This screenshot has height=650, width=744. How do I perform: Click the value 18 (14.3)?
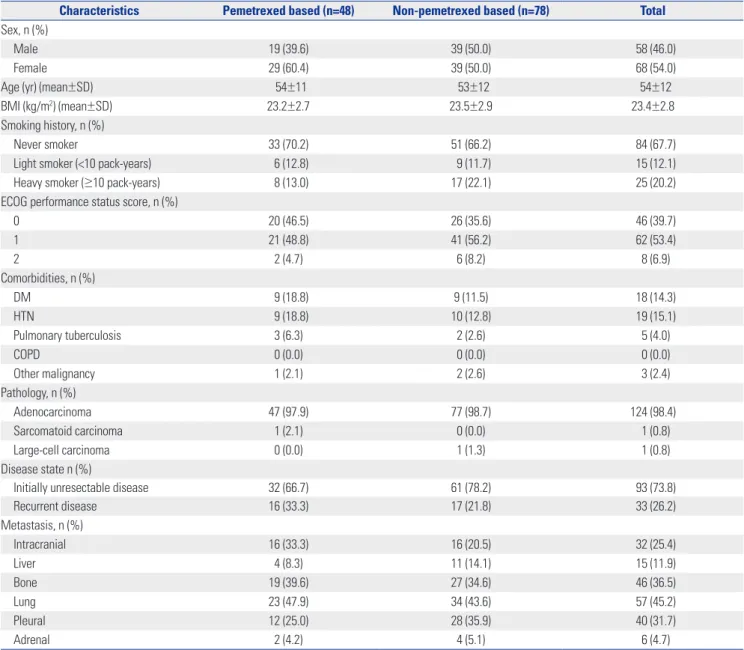coord(656,297)
